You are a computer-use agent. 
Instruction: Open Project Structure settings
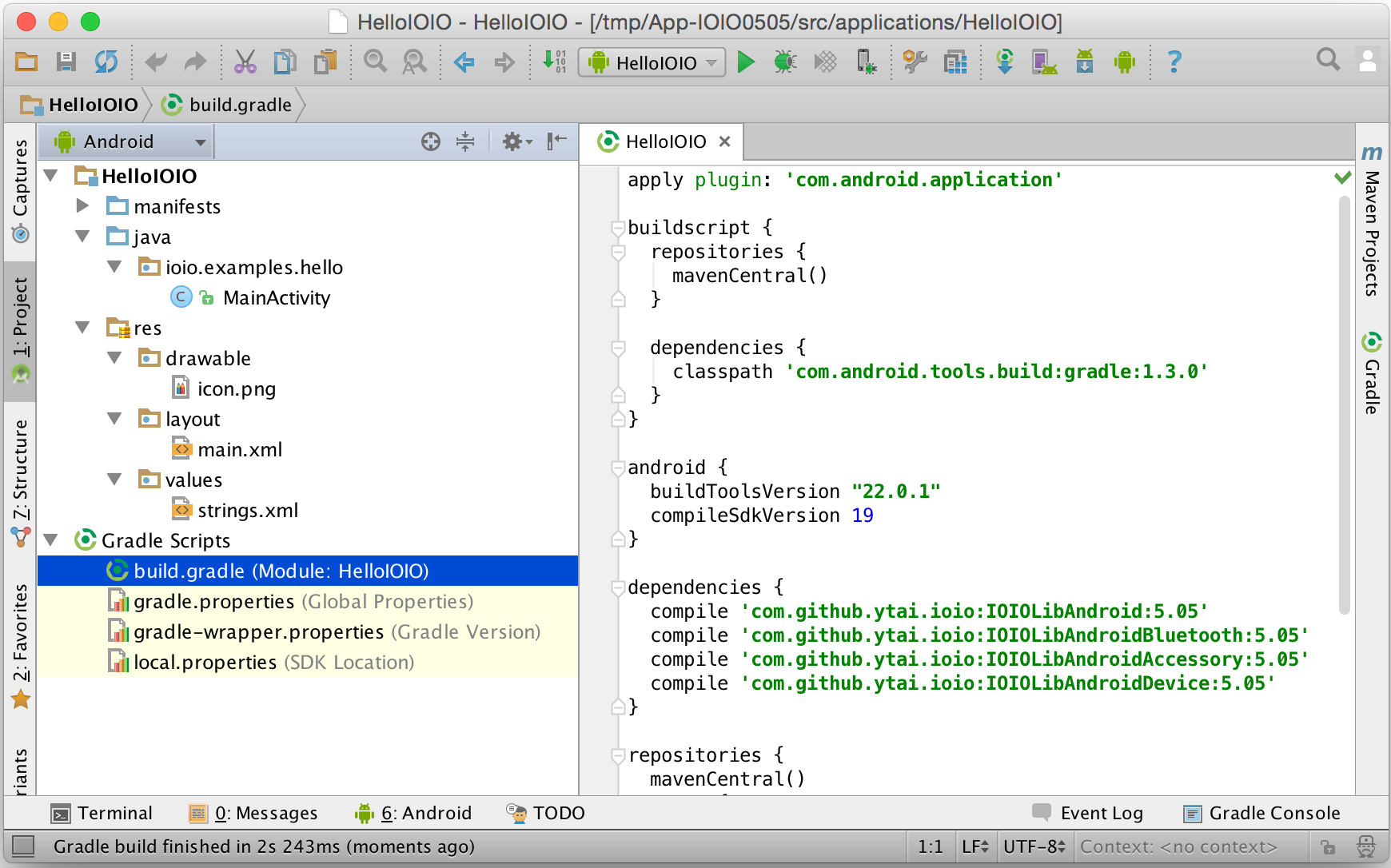pyautogui.click(x=955, y=62)
